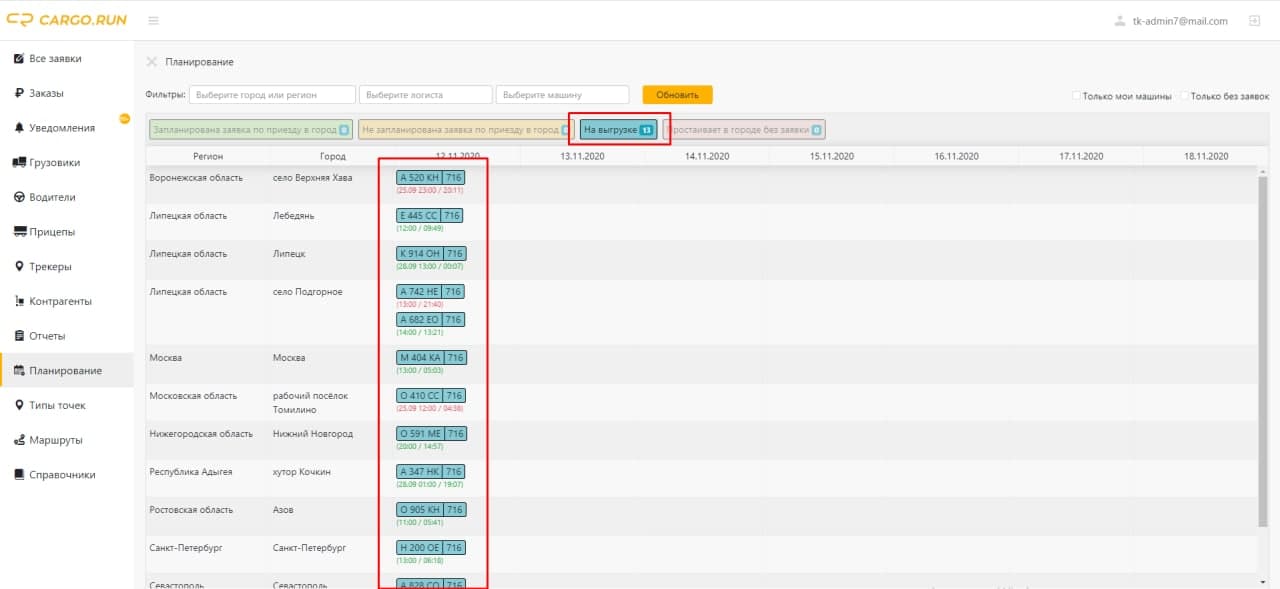Toggle the На выгрузке status filter
Screen dimensions: 1280x589
[619, 130]
